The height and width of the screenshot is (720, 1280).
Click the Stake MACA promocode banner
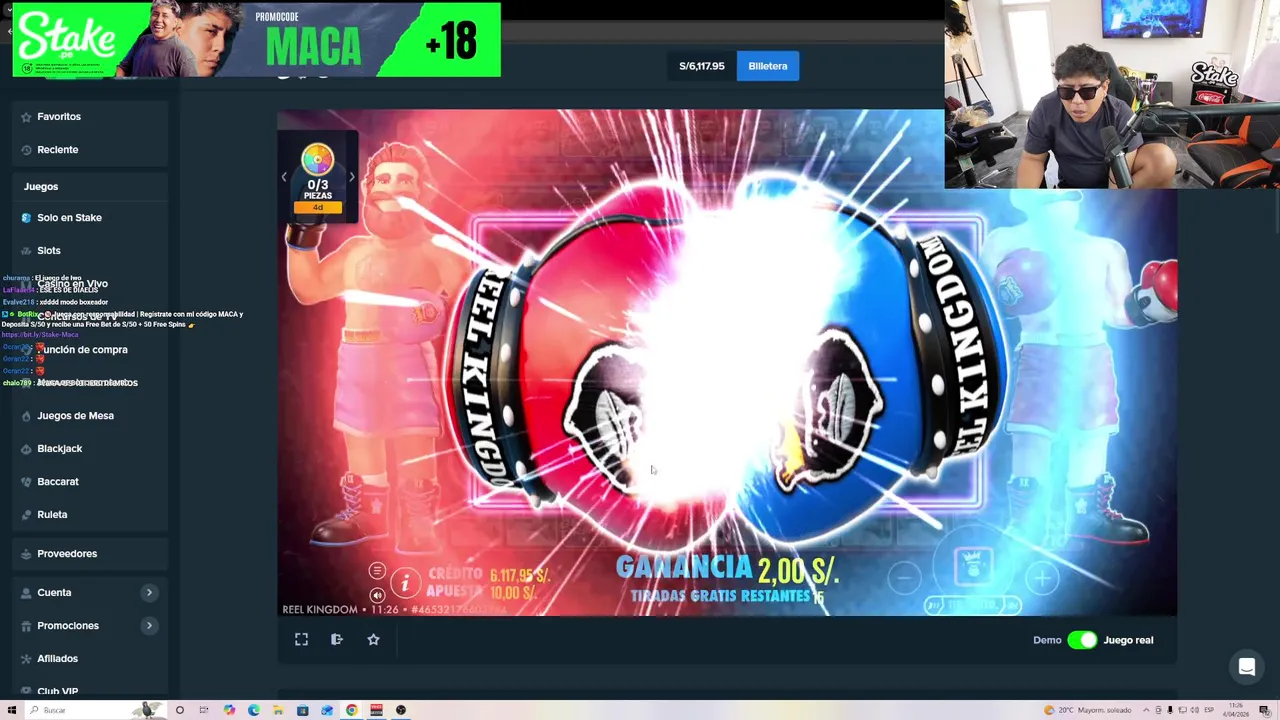point(256,40)
